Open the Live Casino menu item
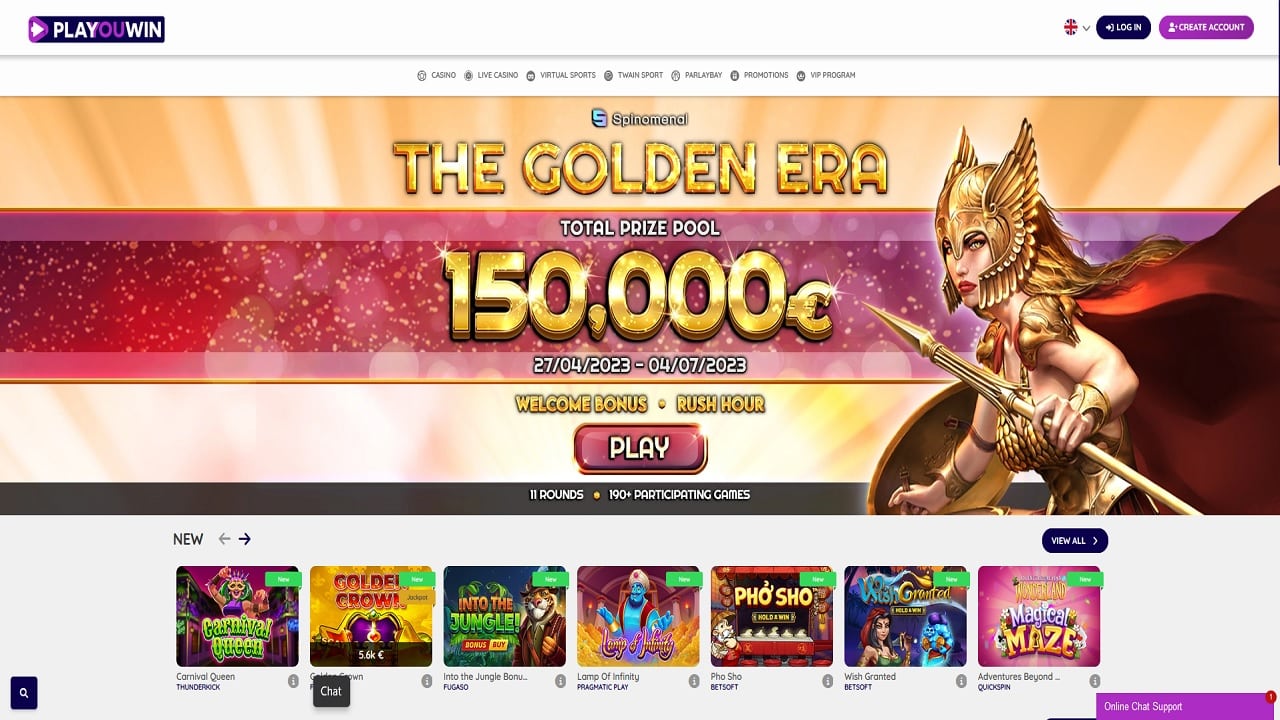1280x720 pixels. 491,75
